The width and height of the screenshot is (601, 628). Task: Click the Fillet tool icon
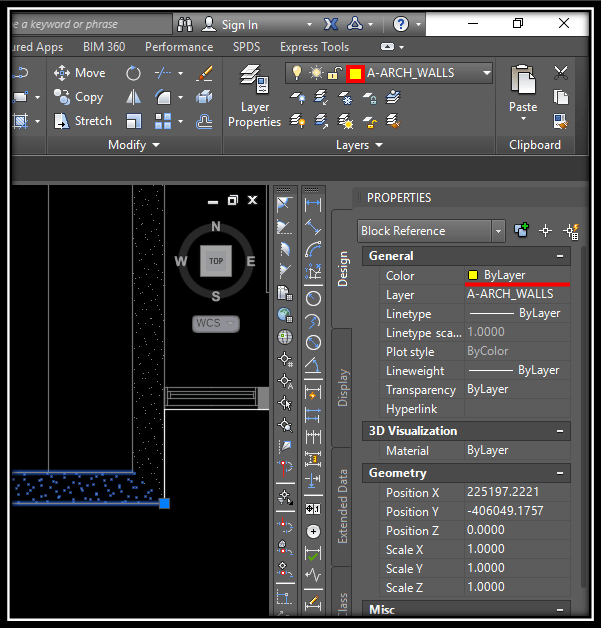coord(163,97)
